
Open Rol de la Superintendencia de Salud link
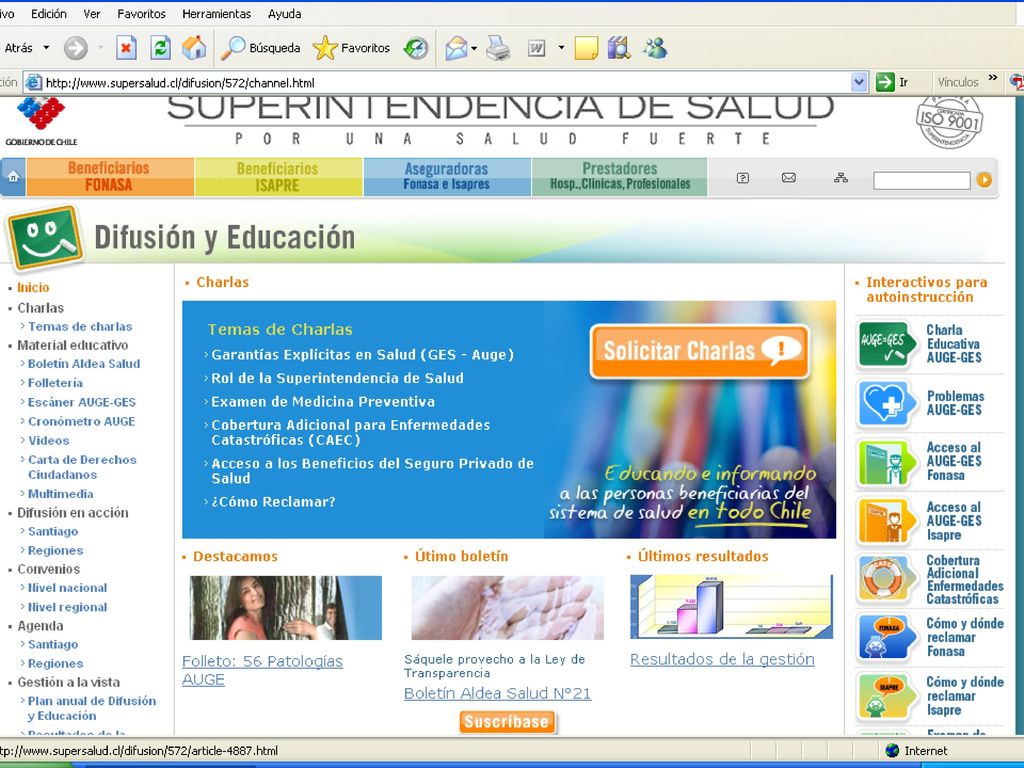point(337,378)
